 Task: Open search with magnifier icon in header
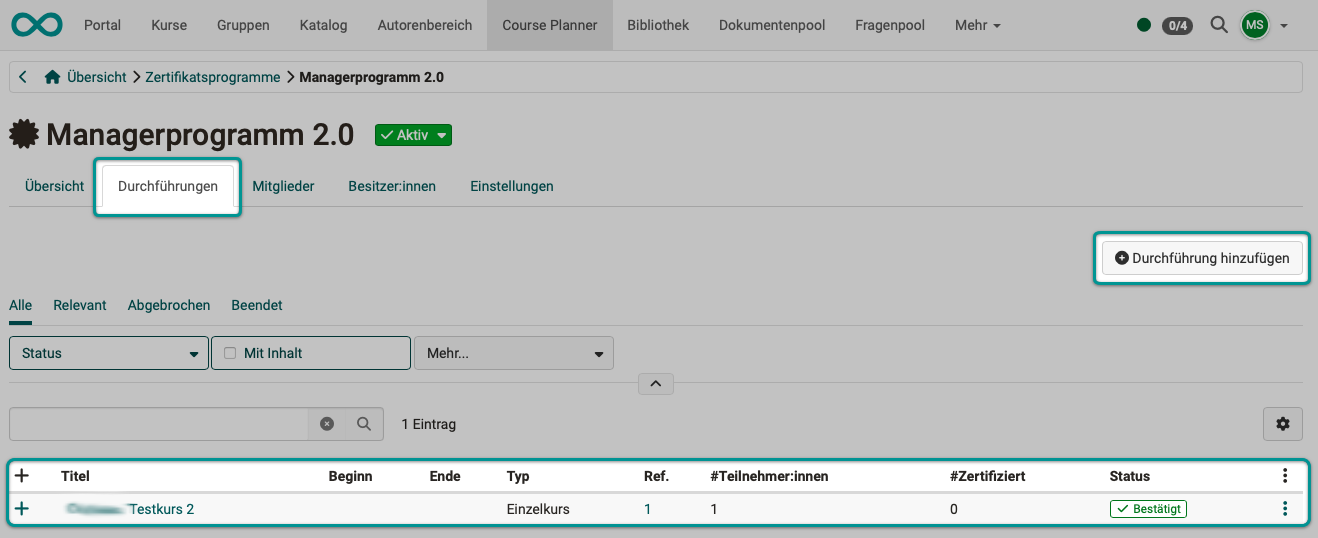(1219, 25)
